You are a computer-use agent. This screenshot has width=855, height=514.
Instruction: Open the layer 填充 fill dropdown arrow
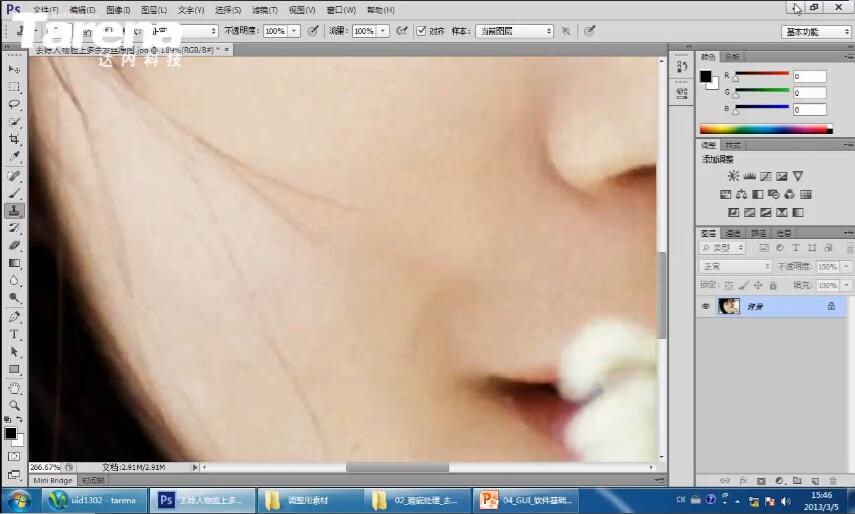click(846, 285)
